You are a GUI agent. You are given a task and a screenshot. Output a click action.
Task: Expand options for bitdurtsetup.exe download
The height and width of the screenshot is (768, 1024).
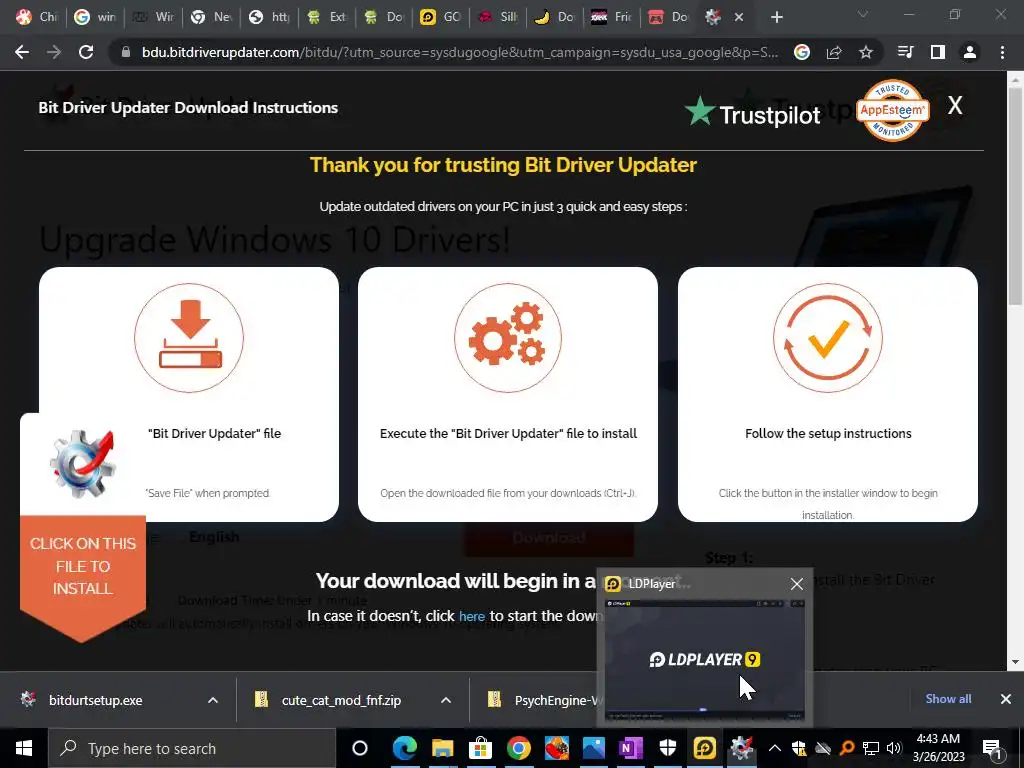pyautogui.click(x=213, y=700)
